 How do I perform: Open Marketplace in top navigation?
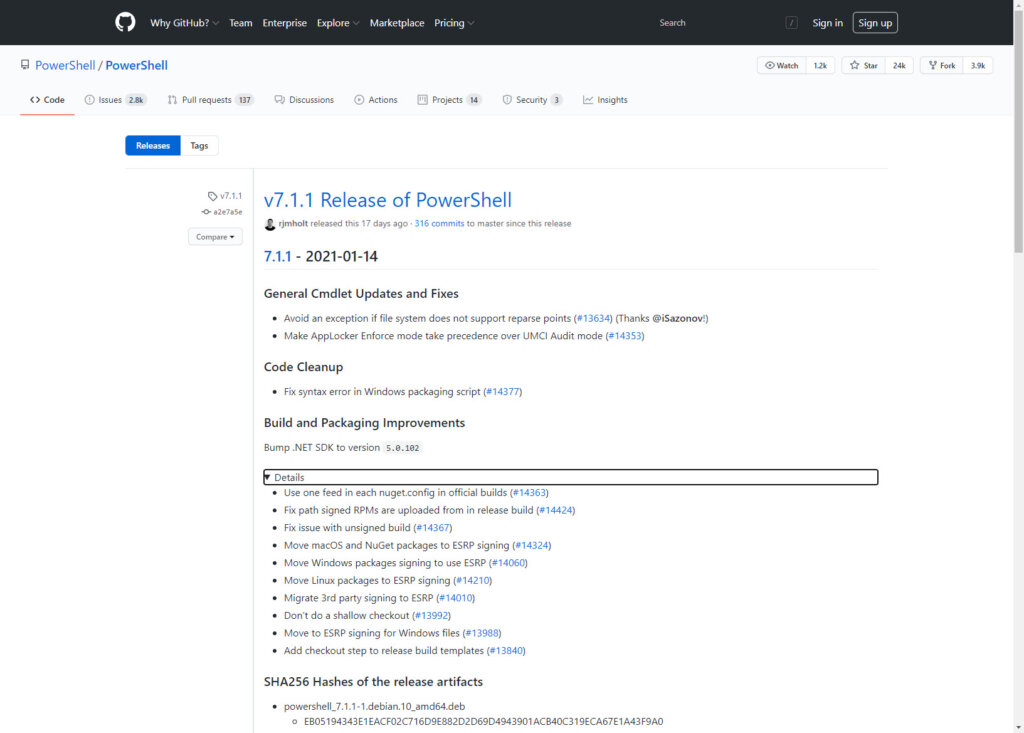(396, 23)
